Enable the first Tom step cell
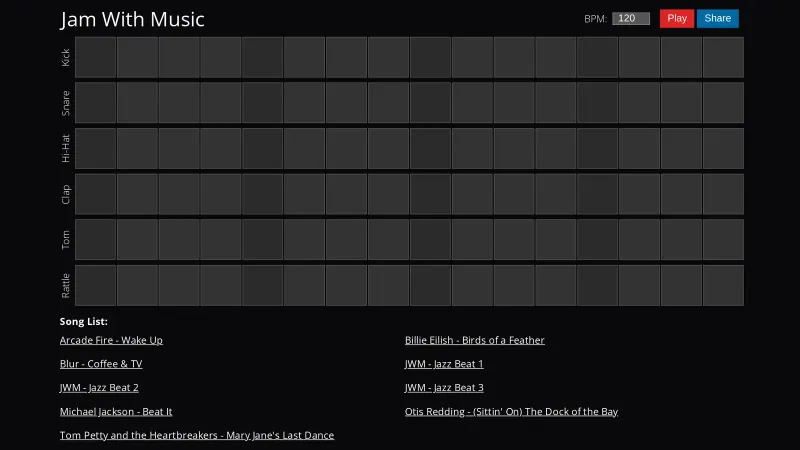 [96, 240]
